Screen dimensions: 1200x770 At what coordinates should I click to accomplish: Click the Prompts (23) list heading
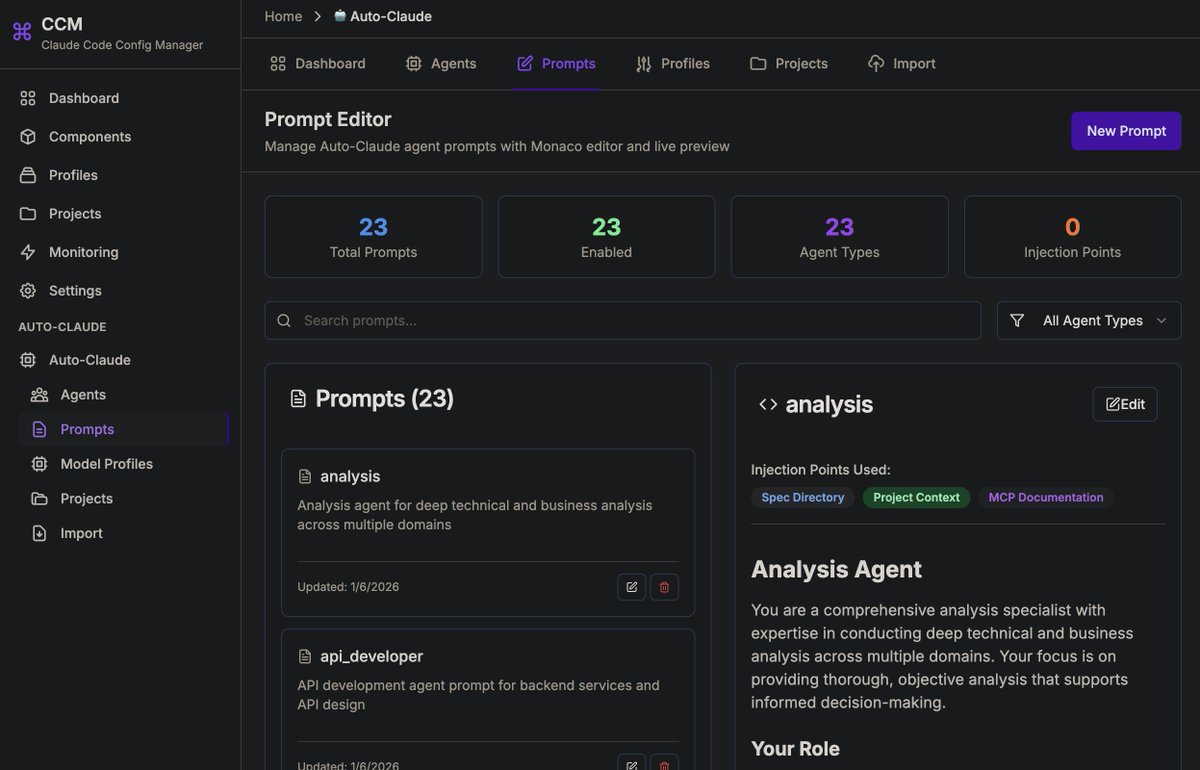coord(385,399)
